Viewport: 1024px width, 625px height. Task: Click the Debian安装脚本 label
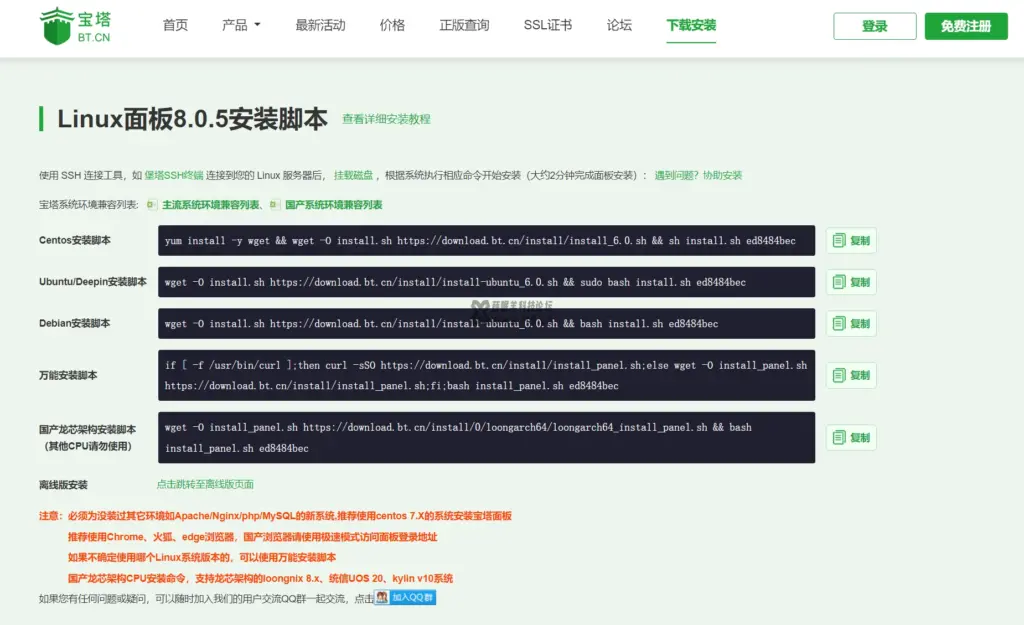[x=74, y=323]
